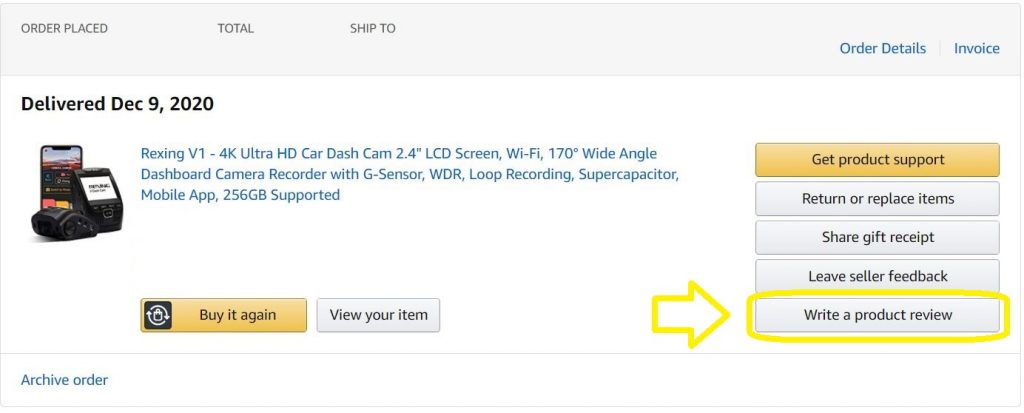Click the yellow arrow pointing to review button
Viewport: 1024px width, 413px height.
(x=692, y=314)
